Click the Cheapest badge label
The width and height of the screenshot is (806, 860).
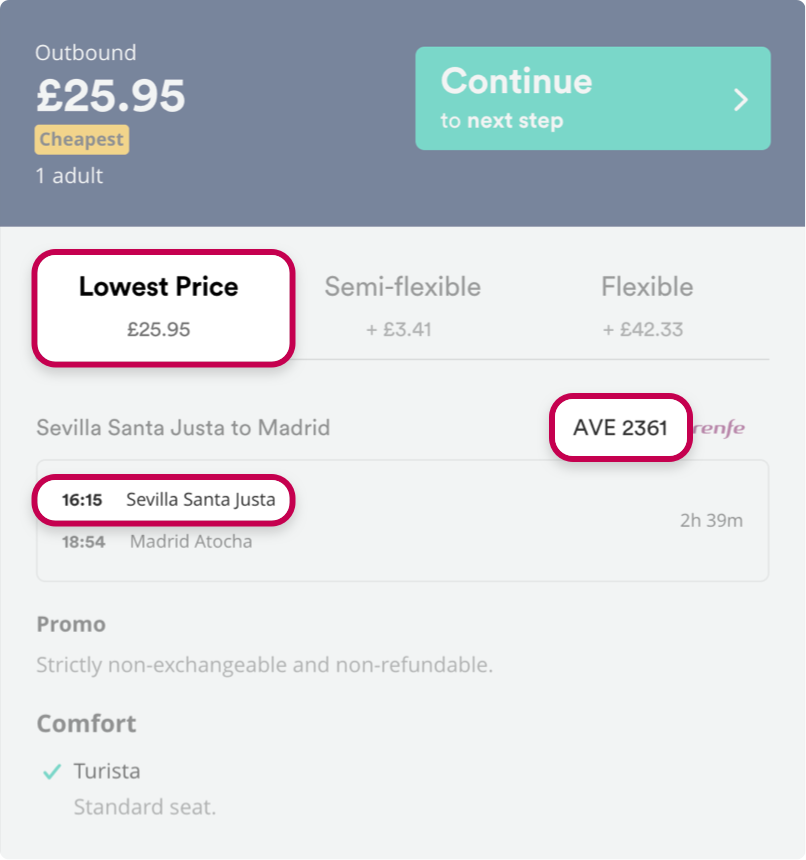point(82,139)
